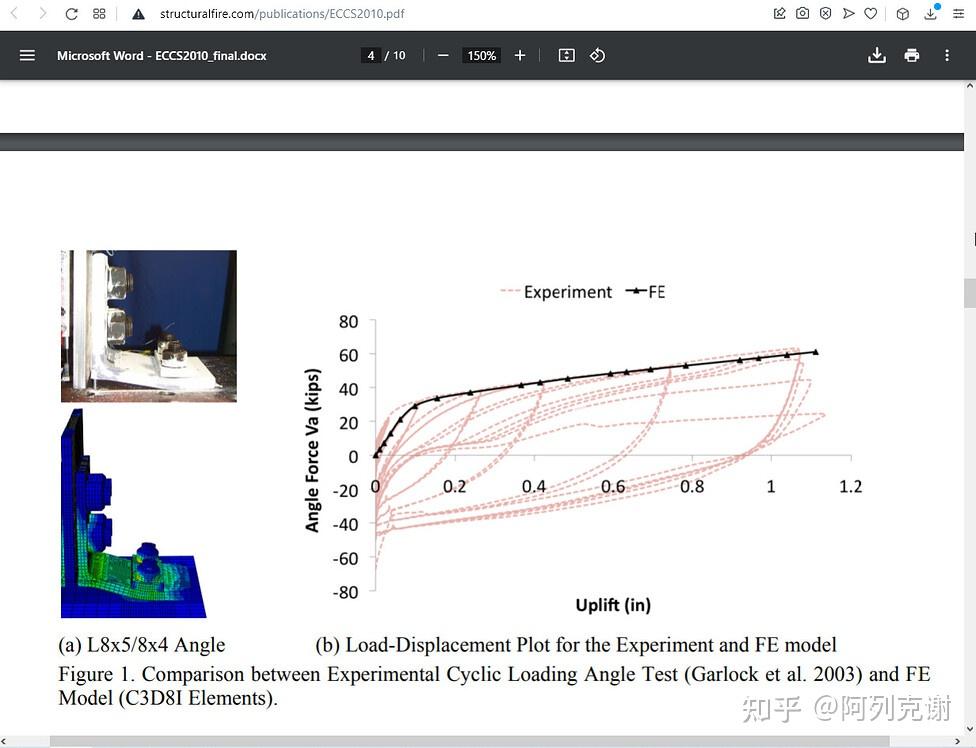976x748 pixels.
Task: Fit the page to the viewer window
Action: pyautogui.click(x=566, y=55)
